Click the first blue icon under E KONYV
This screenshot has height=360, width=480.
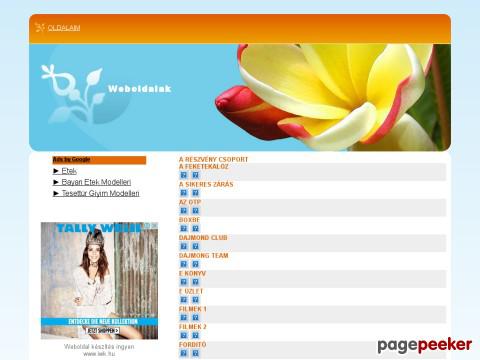coord(184,282)
